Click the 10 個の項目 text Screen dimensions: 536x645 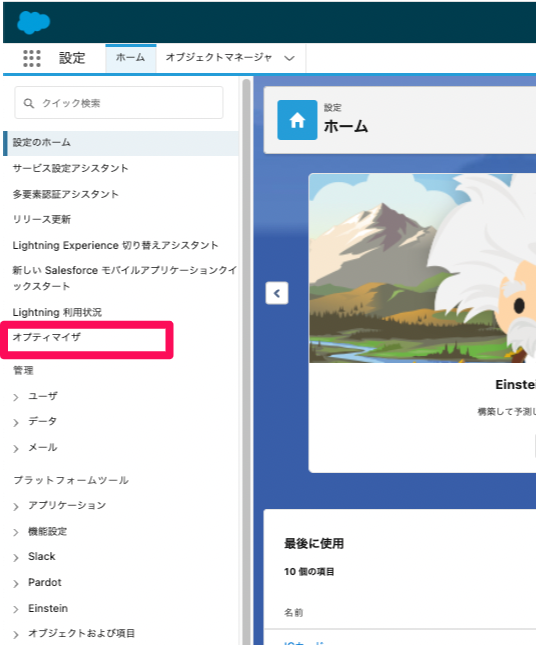tap(309, 572)
